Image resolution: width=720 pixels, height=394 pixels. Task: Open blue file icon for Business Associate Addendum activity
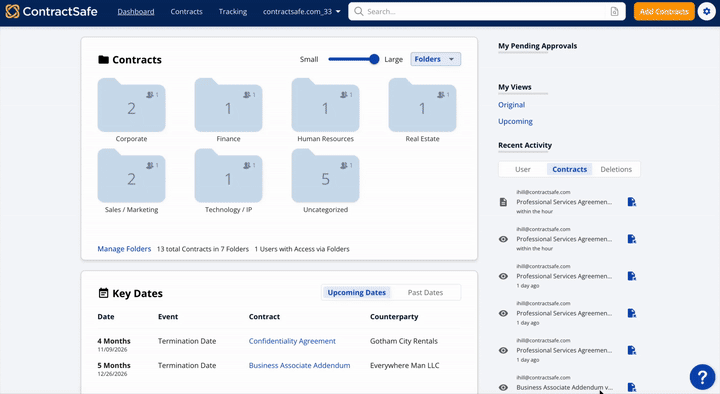coord(632,387)
